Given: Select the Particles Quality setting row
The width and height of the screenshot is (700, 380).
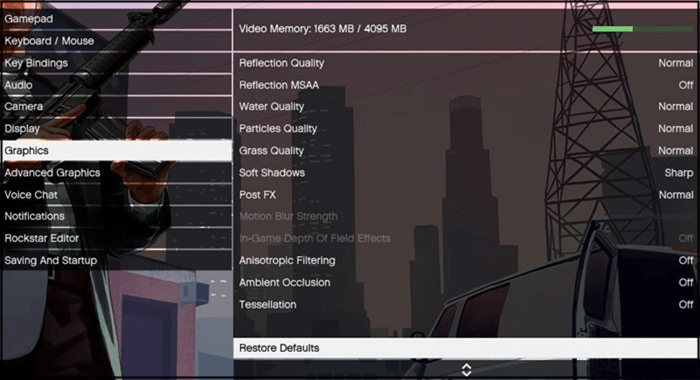Looking at the screenshot, I should pyautogui.click(x=465, y=129).
